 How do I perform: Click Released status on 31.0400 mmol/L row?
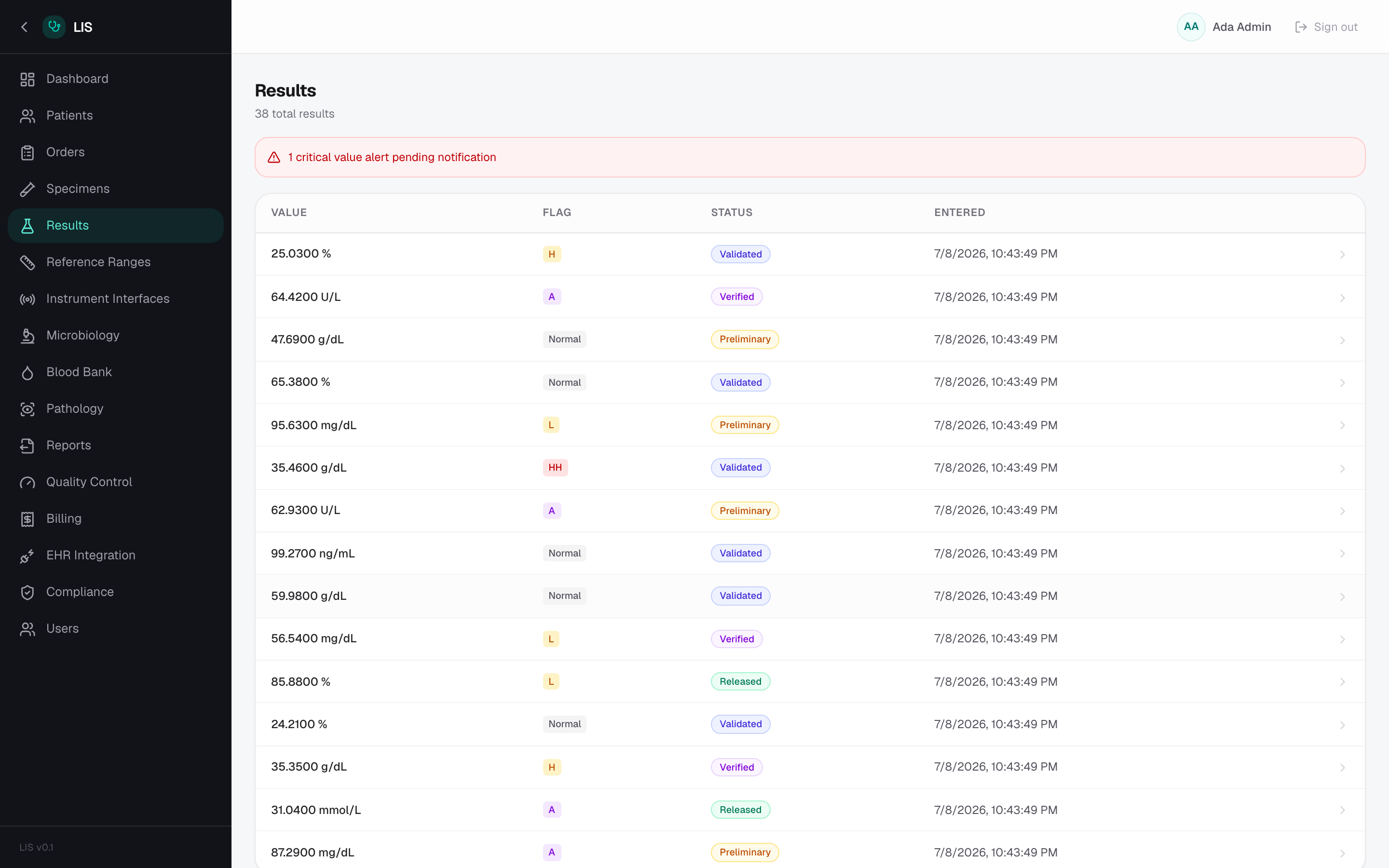740,810
